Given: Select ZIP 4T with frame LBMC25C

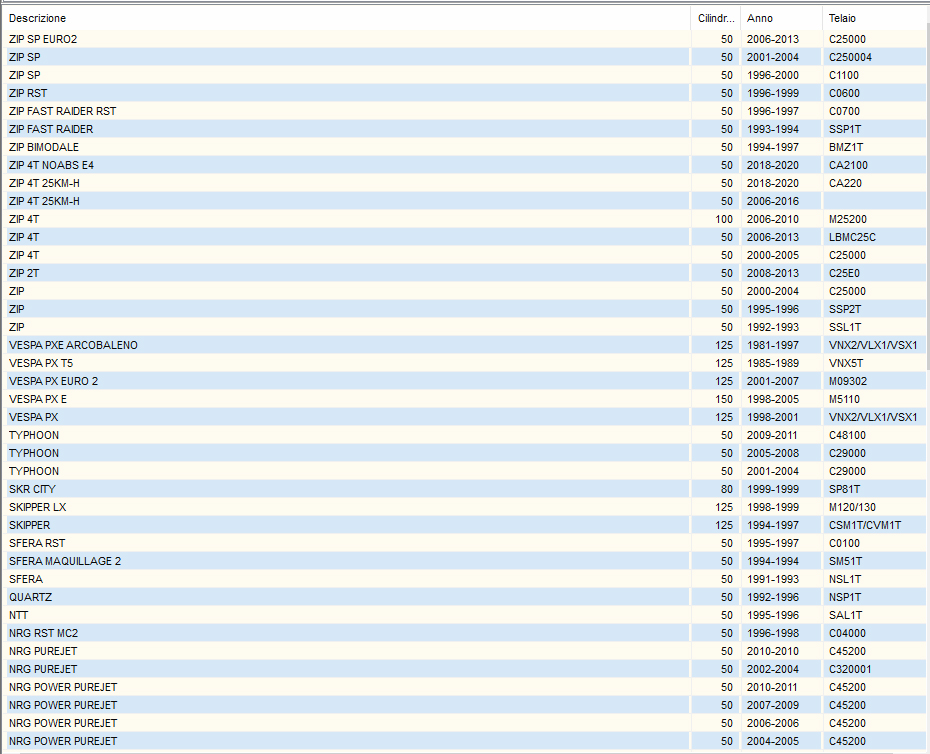Looking at the screenshot, I should (x=464, y=237).
